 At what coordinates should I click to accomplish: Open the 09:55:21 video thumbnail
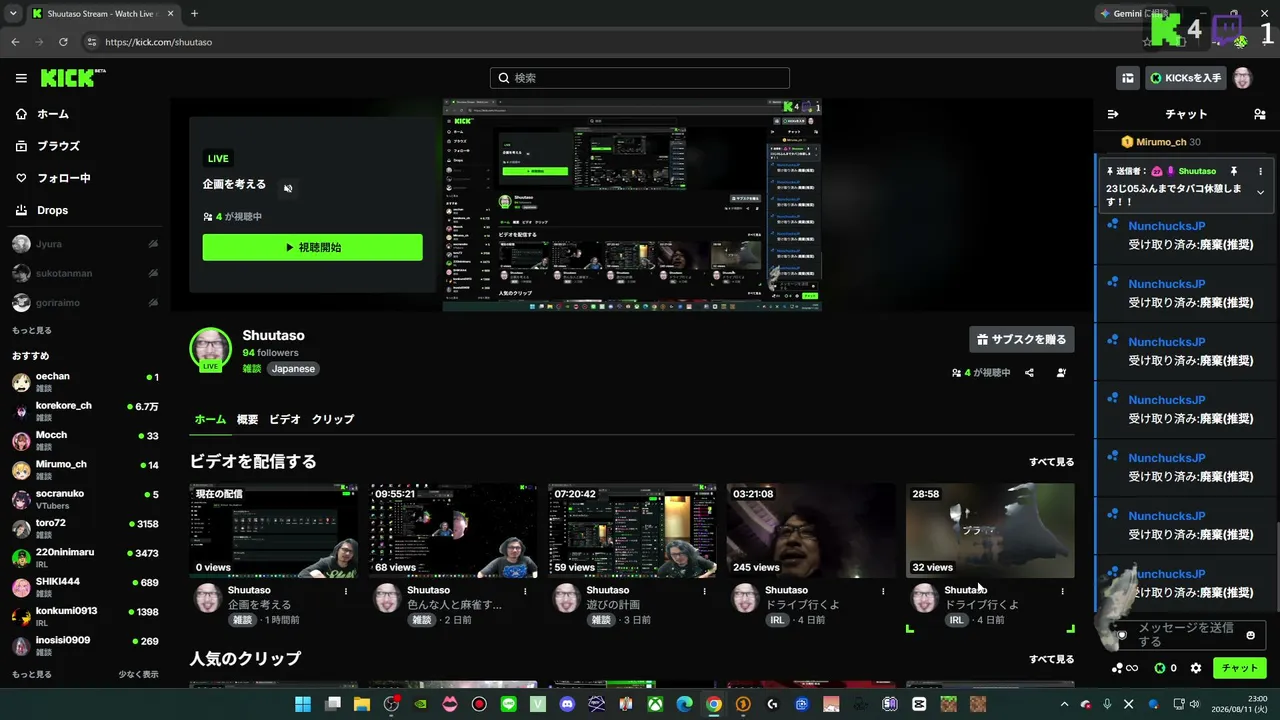coord(453,530)
